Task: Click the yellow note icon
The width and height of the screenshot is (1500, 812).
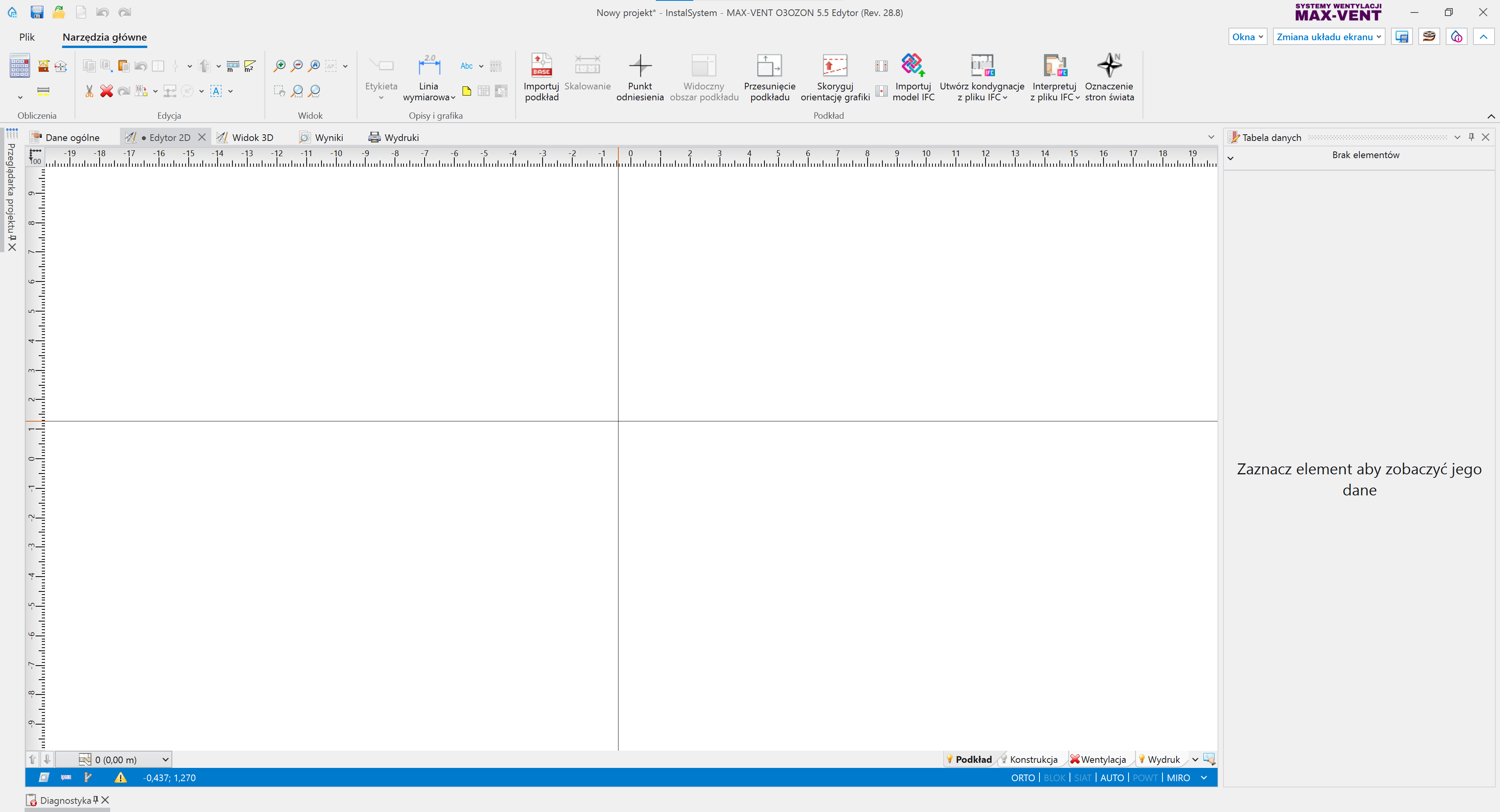Action: tap(466, 91)
